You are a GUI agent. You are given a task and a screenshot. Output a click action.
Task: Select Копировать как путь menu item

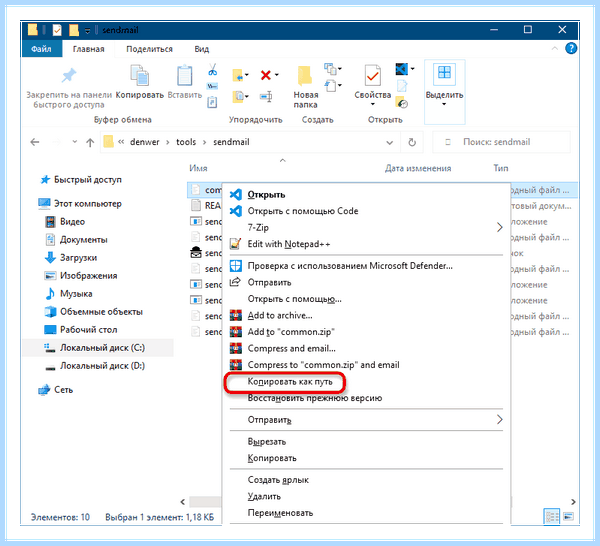290,381
